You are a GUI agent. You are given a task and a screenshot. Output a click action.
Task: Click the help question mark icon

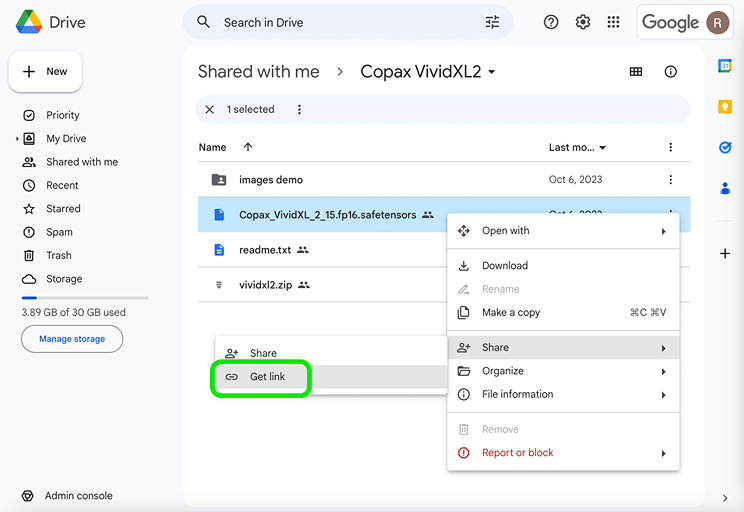(x=551, y=22)
